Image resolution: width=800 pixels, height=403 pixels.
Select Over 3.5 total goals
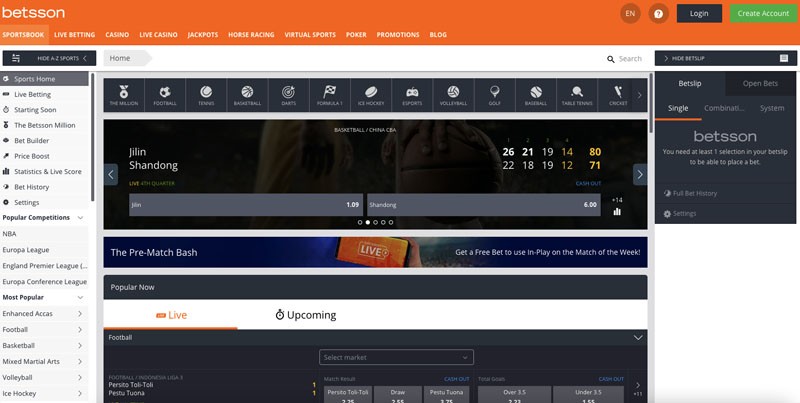[x=514, y=394]
